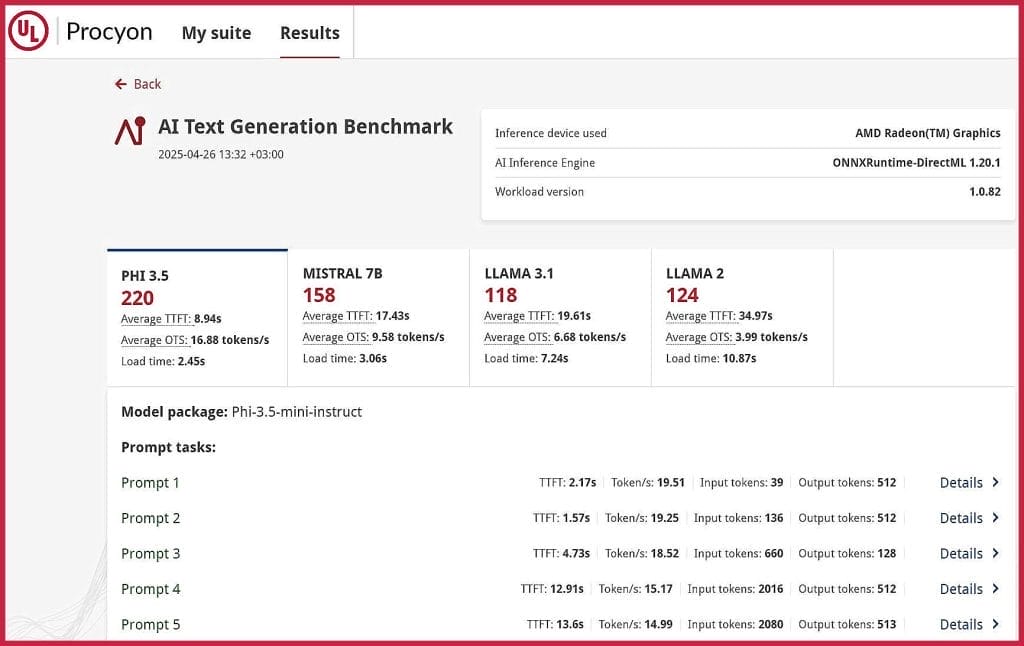The height and width of the screenshot is (646, 1024).
Task: Click Average OTS label under LLAMA 2
Action: (x=699, y=337)
